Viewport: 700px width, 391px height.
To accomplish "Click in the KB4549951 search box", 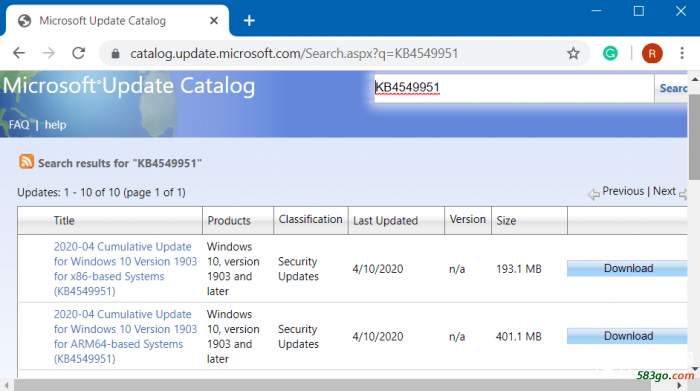I will 513,88.
